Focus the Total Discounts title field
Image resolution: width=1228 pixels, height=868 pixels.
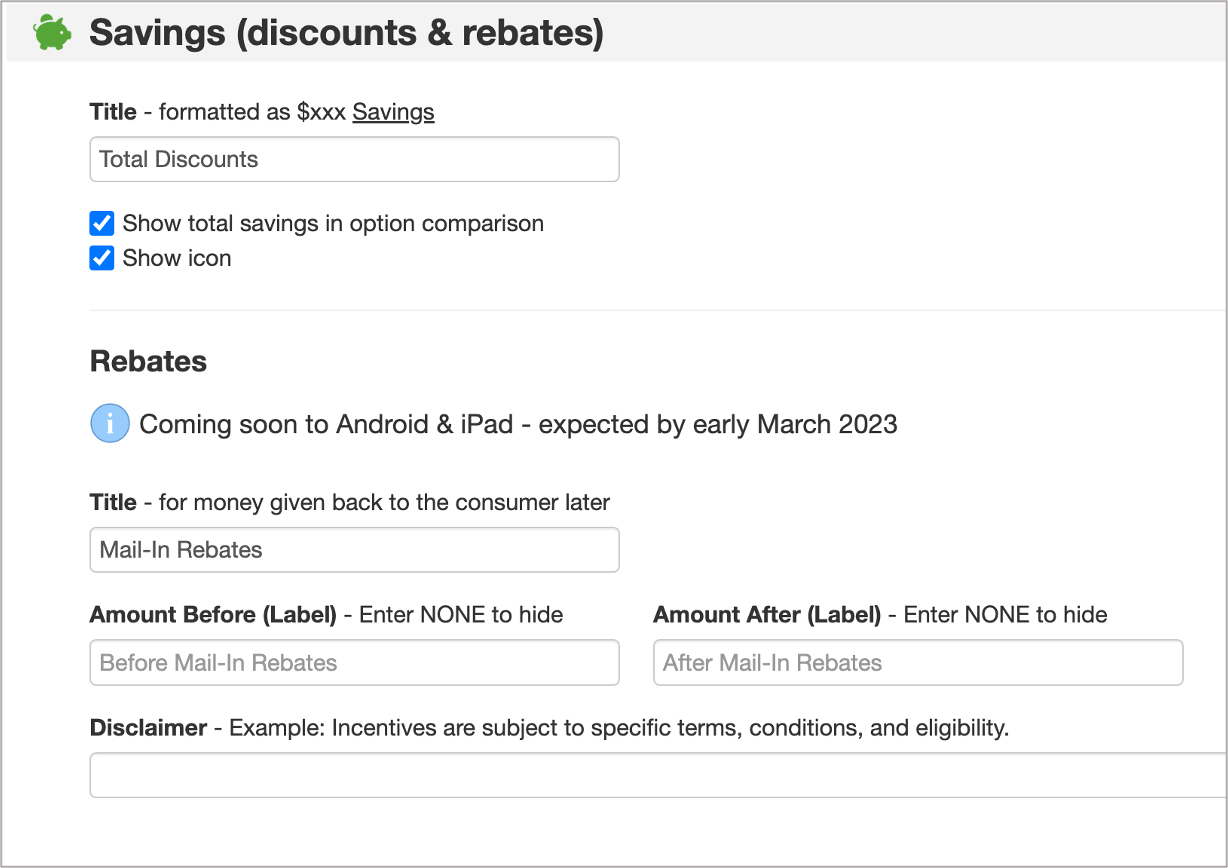[355, 160]
